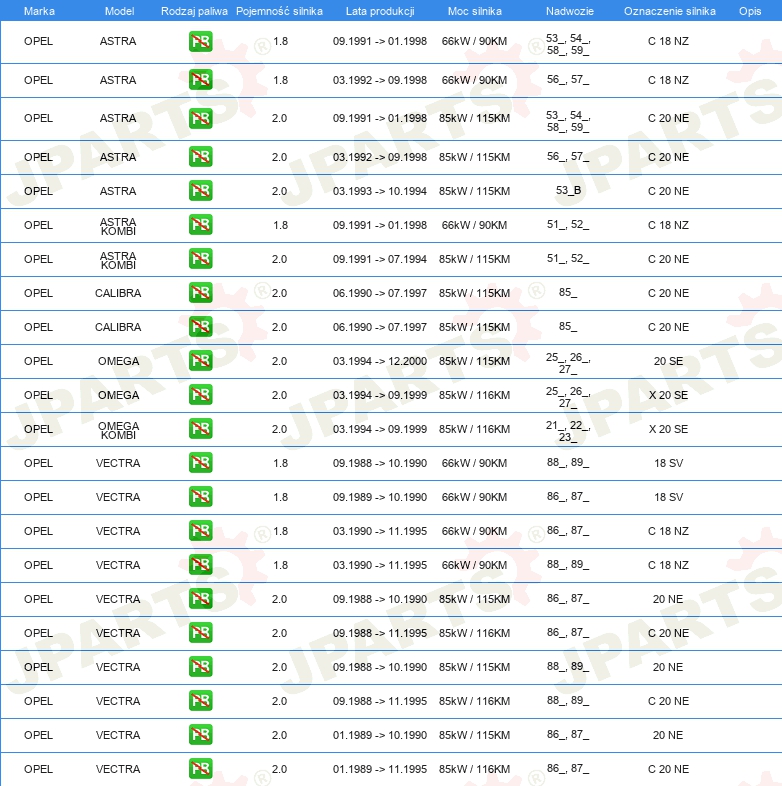Click the Oznaczenie silnika column header

(x=670, y=11)
